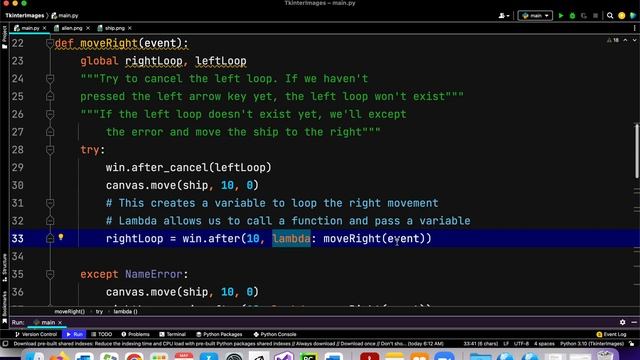This screenshot has width=640, height=360.
Task: Close the alien.png editor tab
Action: pos(88,28)
